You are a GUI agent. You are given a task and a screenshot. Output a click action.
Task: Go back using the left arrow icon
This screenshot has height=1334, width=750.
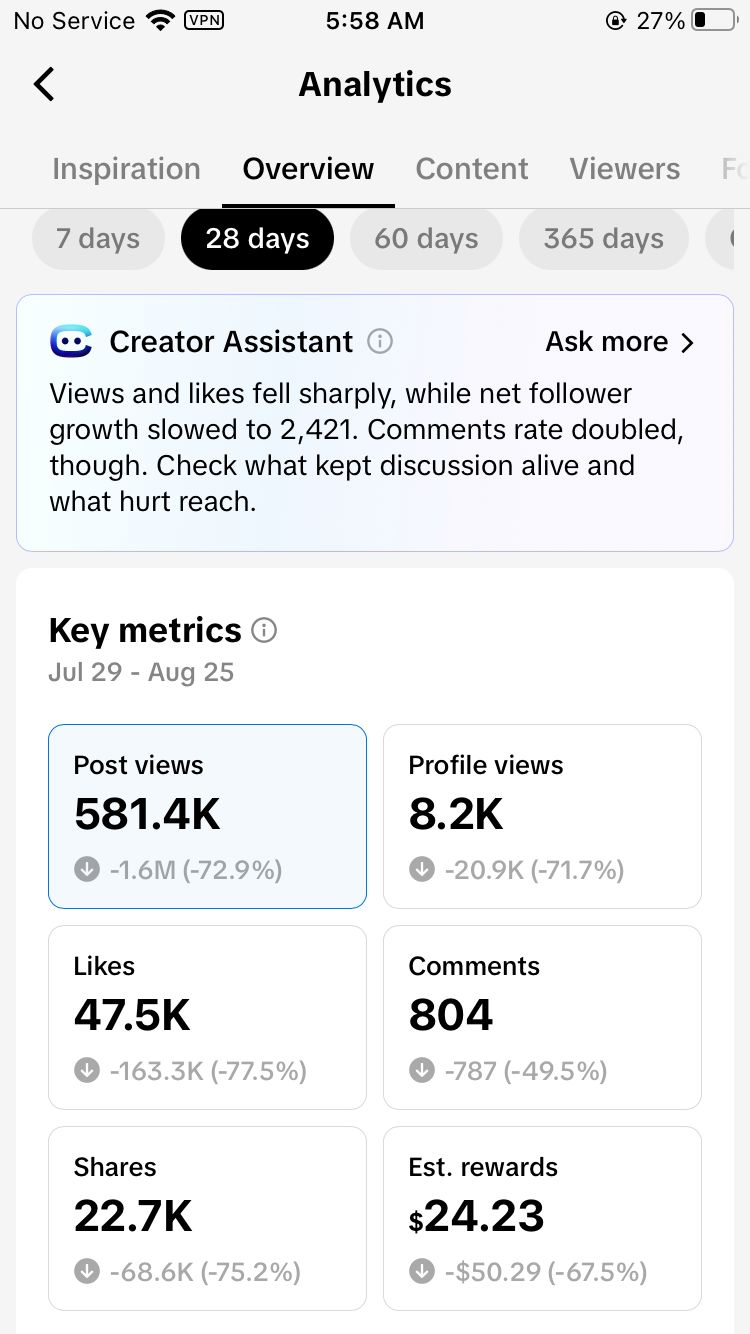[x=44, y=84]
